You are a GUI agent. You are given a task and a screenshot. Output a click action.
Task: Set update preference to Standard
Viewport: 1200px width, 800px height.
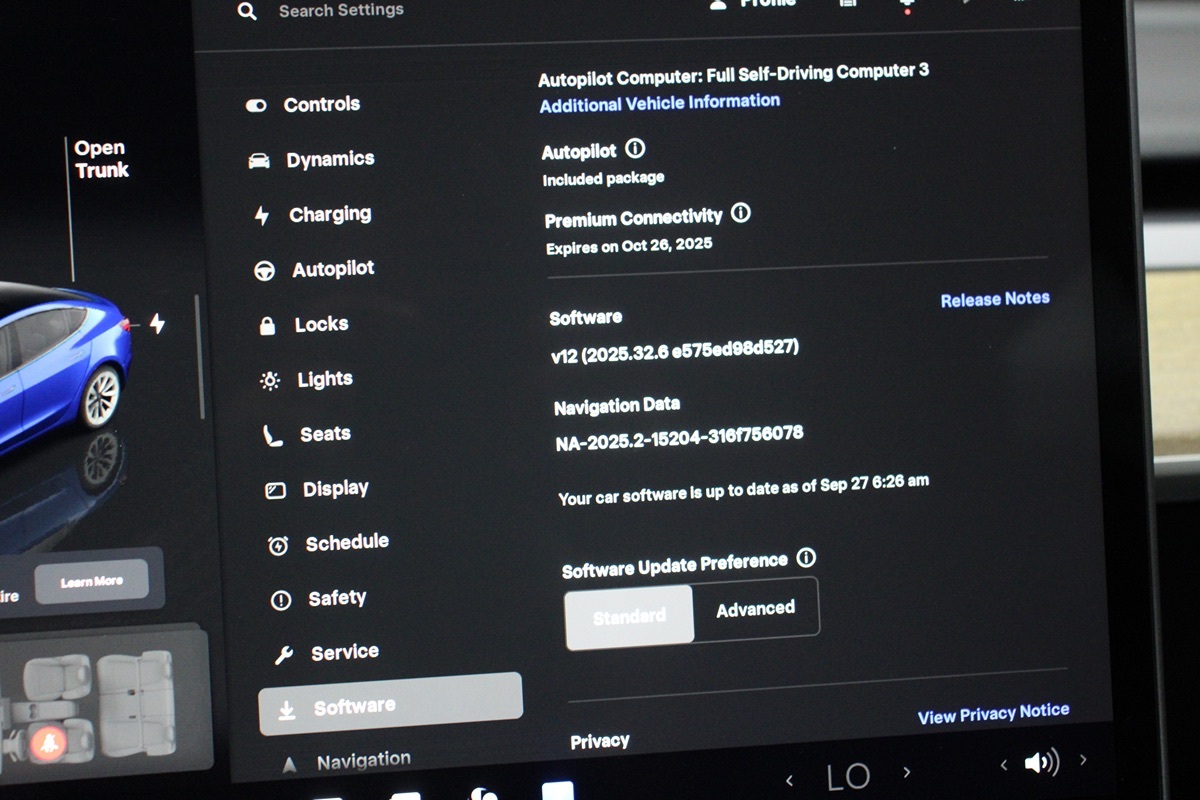point(629,616)
